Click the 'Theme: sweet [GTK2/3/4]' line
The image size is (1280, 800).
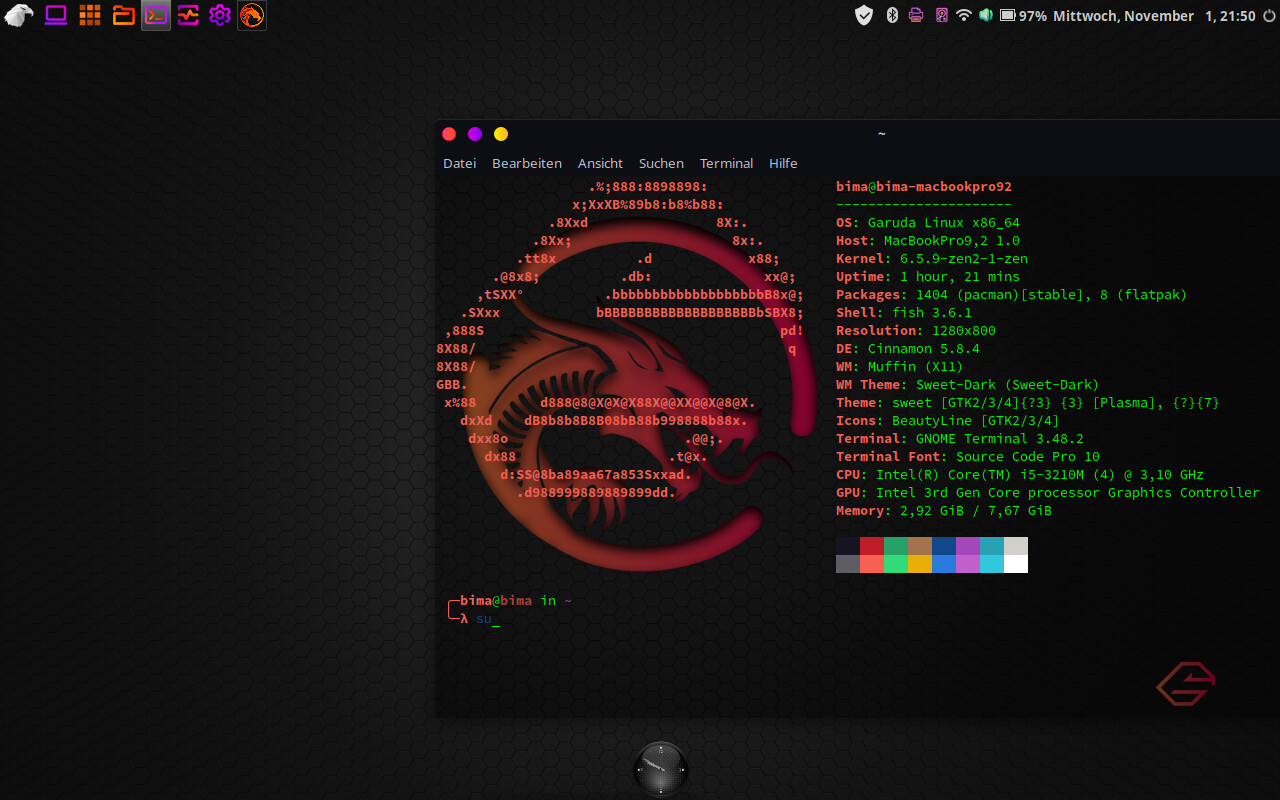point(1028,403)
